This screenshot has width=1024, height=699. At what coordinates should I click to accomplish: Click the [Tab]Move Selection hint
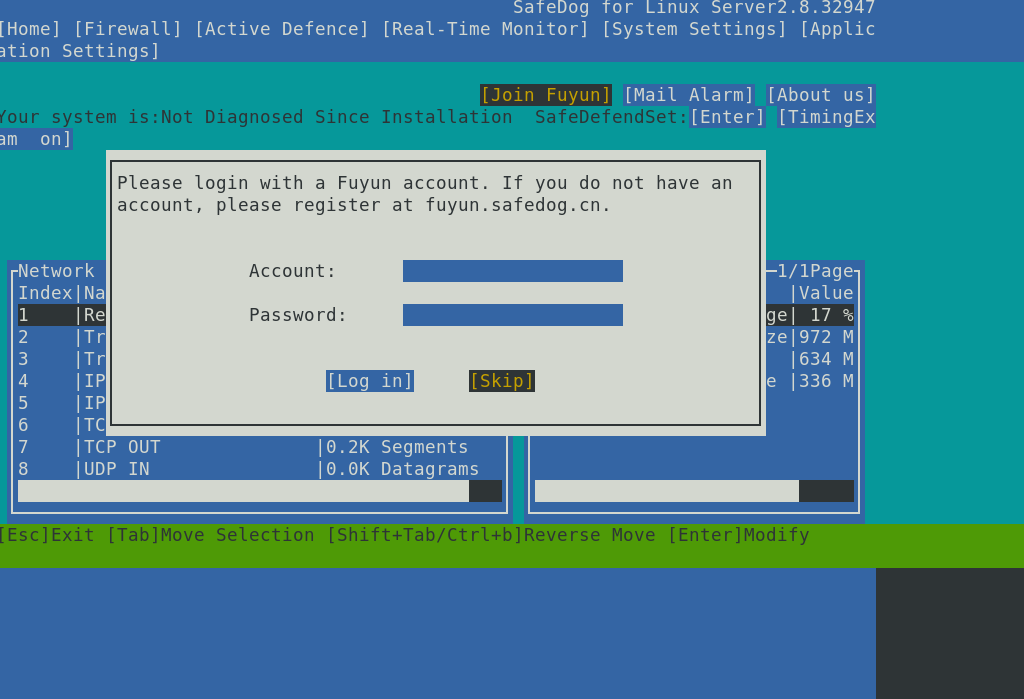pyautogui.click(x=210, y=535)
